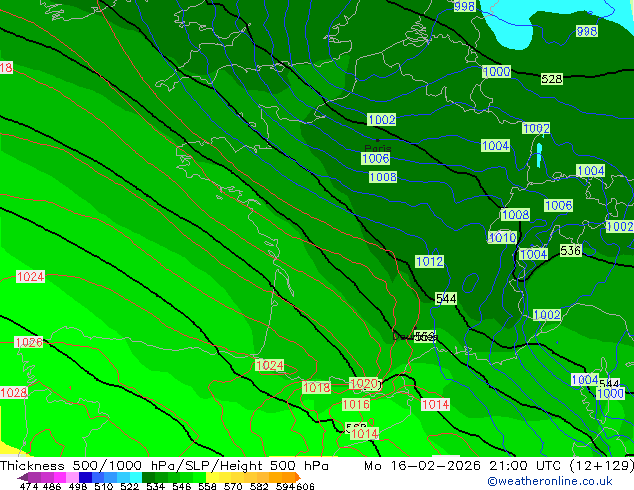Click the small cyan vertical patch near 1002
This screenshot has height=490, width=634.
pyautogui.click(x=539, y=155)
